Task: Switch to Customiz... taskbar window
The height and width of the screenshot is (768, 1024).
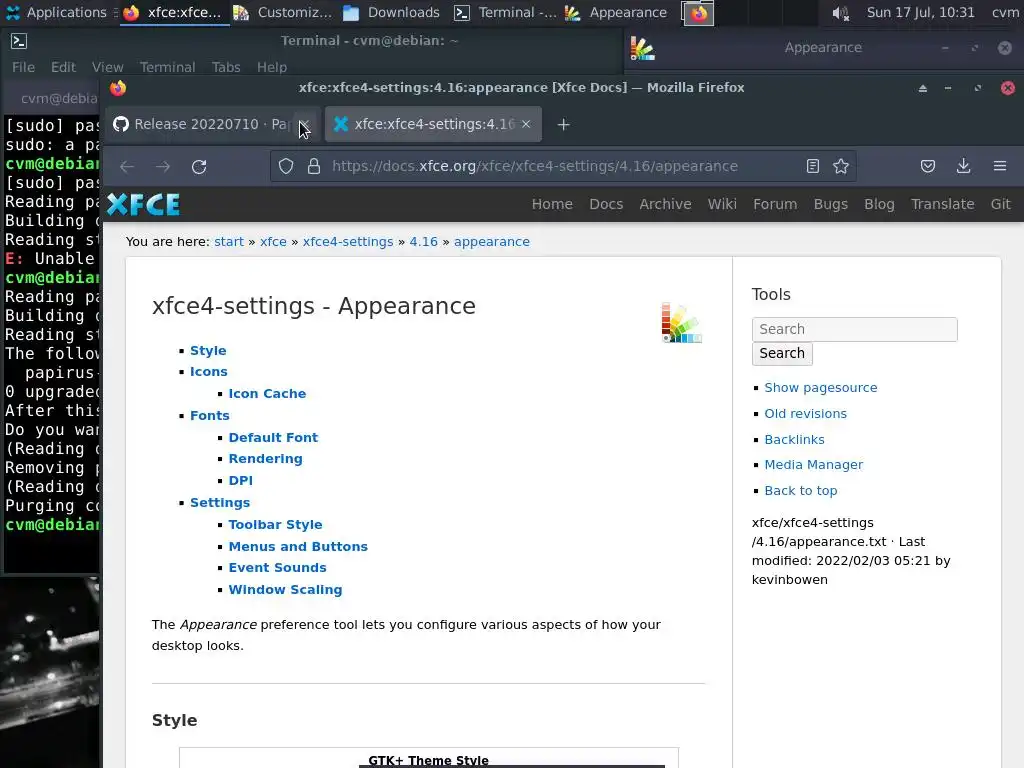Action: 283,12
